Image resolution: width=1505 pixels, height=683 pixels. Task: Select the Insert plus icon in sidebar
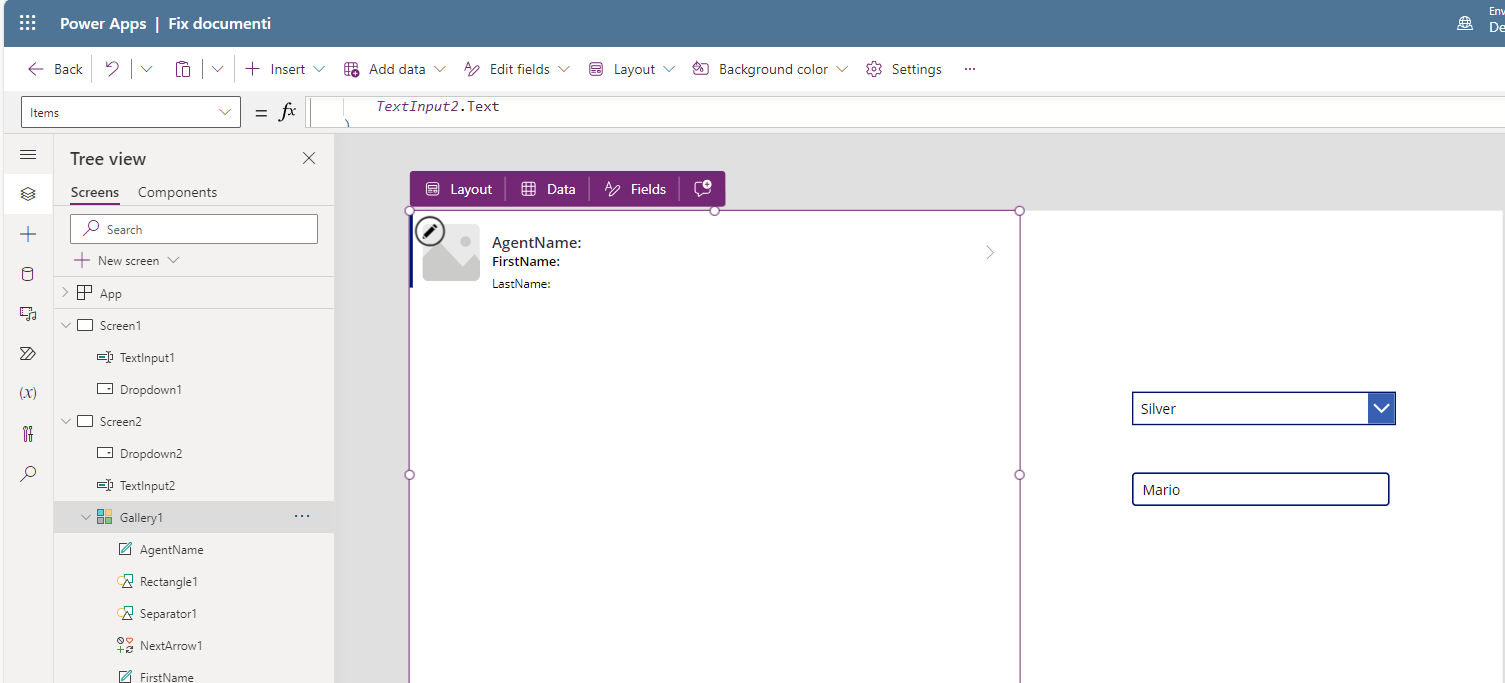point(28,234)
